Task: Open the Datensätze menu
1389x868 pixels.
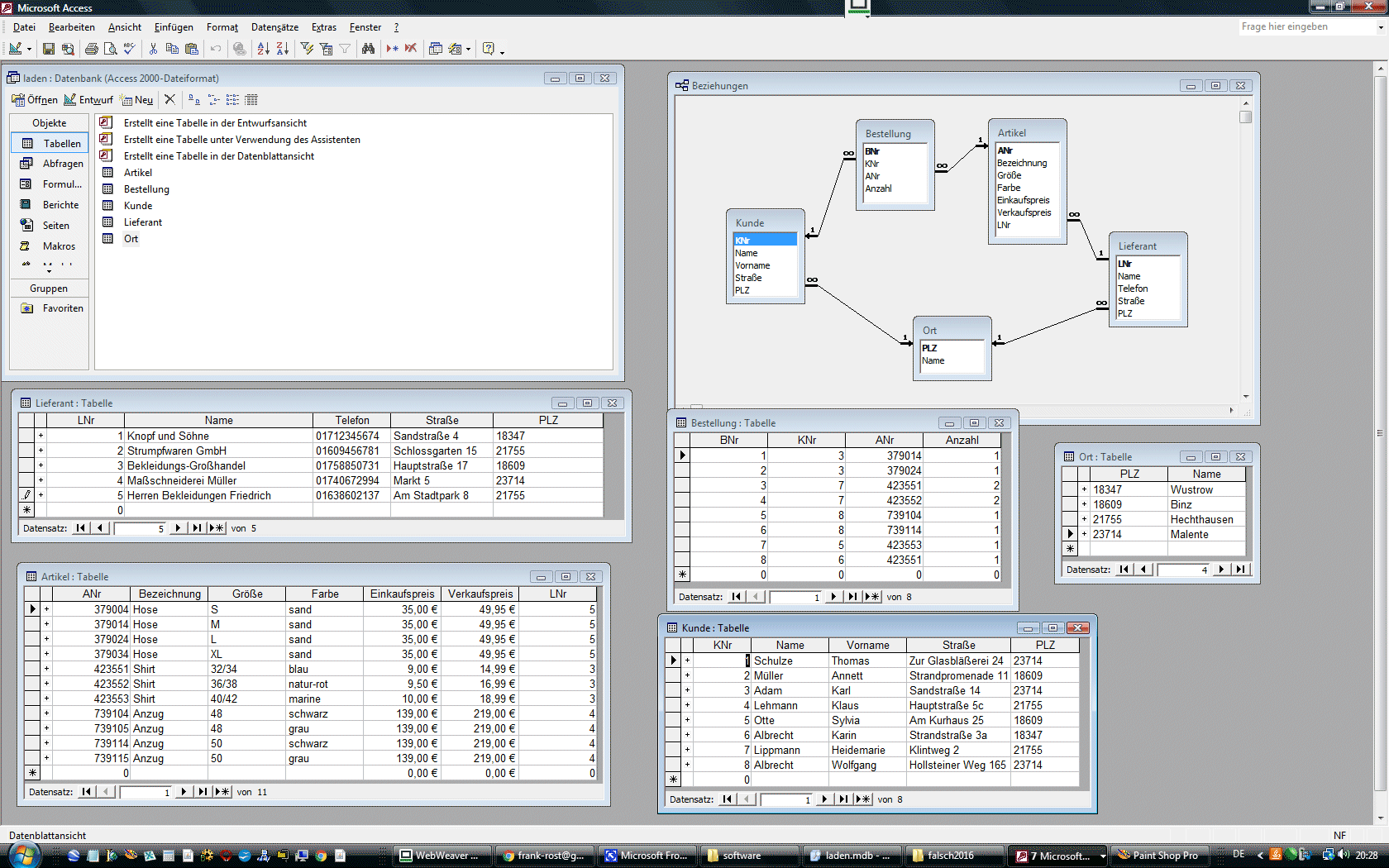Action: tap(274, 27)
